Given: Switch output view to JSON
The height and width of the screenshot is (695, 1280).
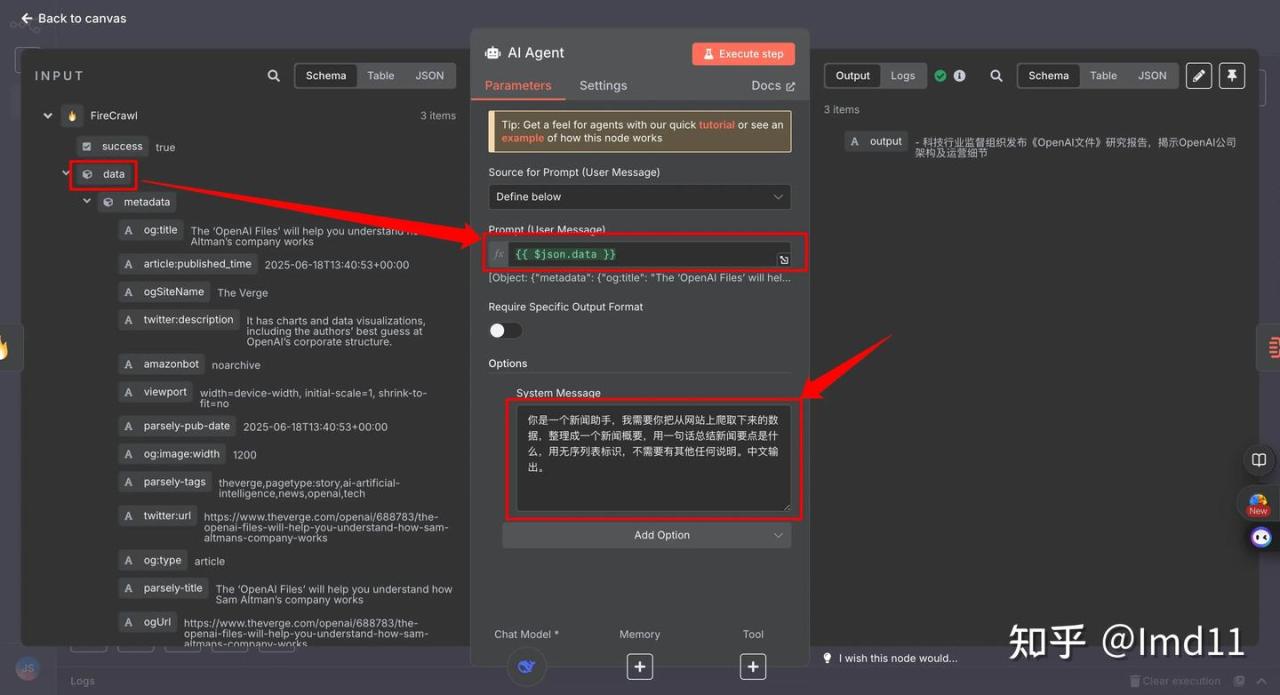Looking at the screenshot, I should [x=1152, y=76].
